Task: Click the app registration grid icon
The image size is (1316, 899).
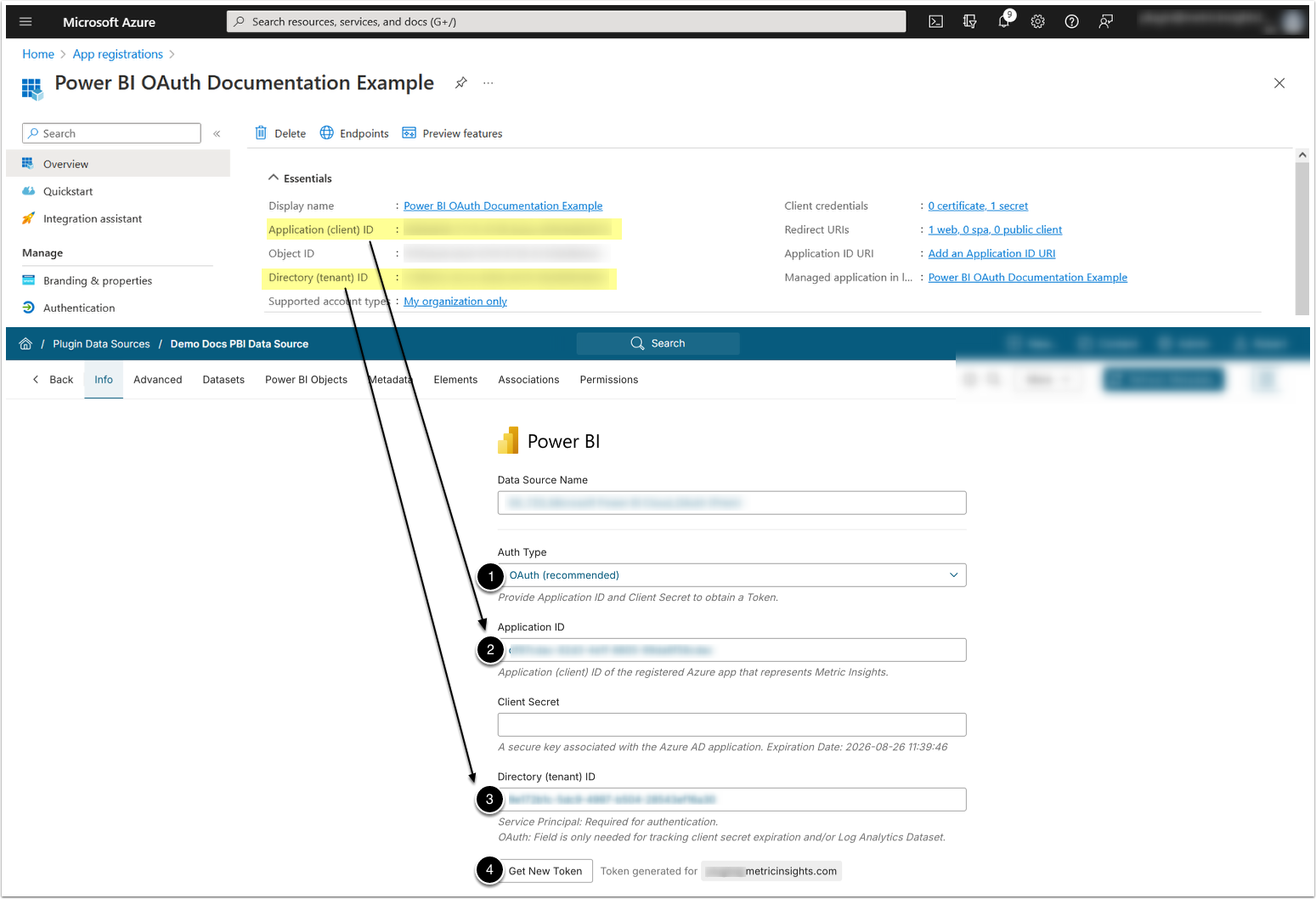Action: point(31,88)
